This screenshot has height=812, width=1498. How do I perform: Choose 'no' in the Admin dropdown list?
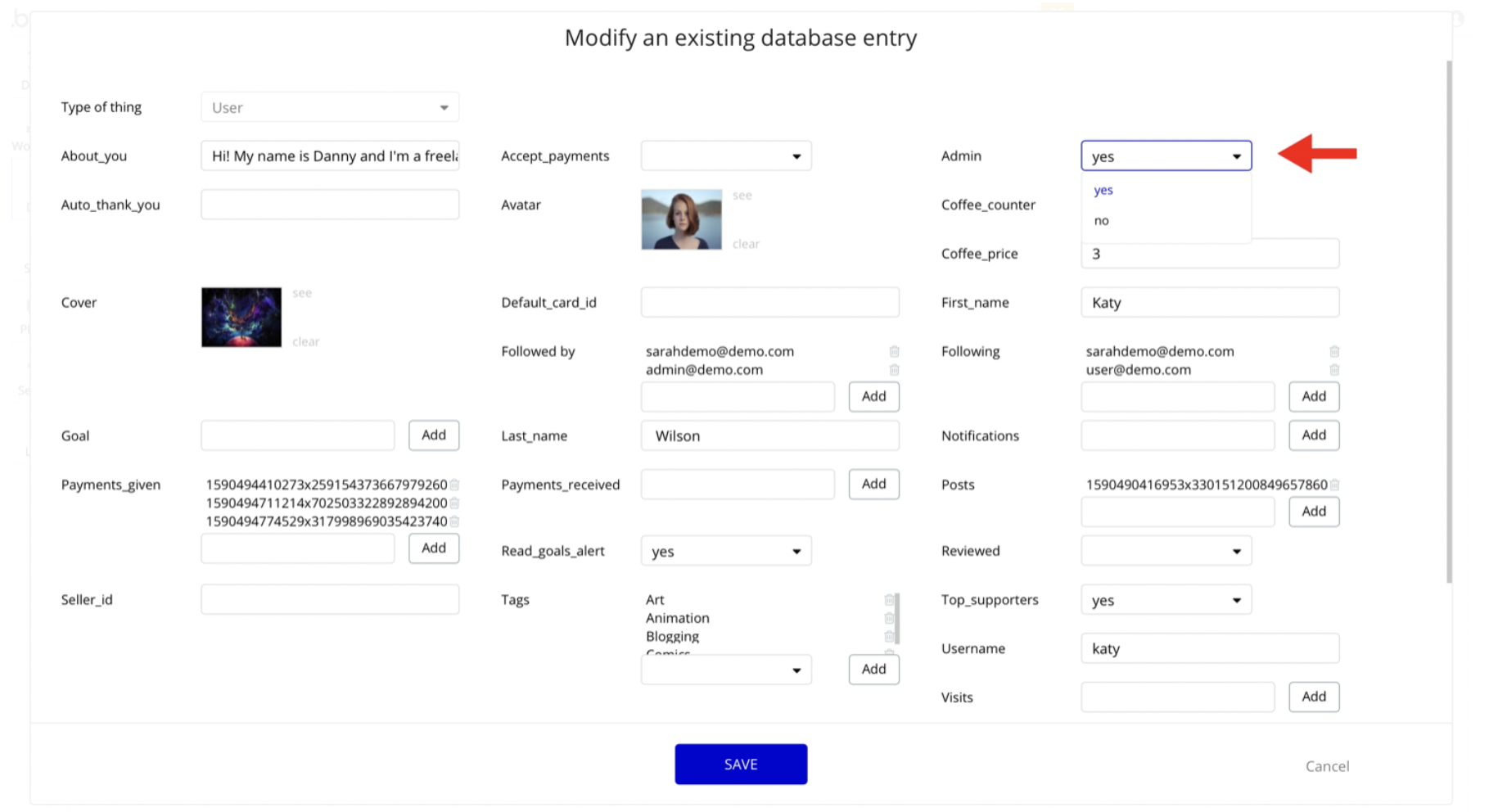1102,221
